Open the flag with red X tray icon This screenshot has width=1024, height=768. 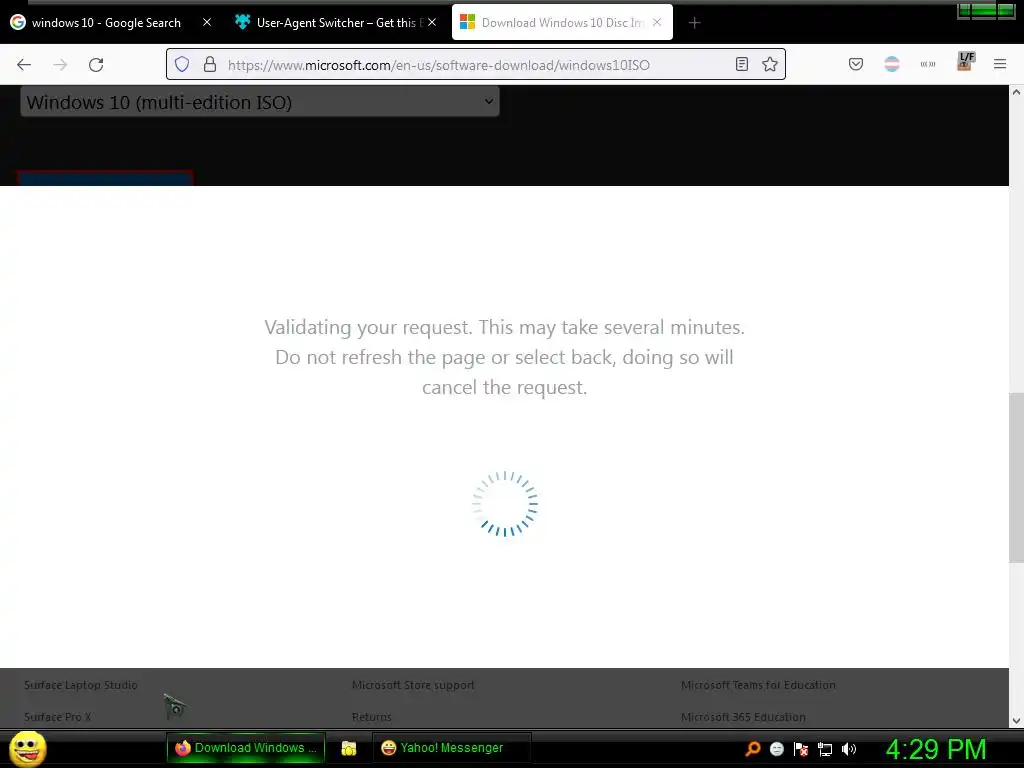pos(801,749)
